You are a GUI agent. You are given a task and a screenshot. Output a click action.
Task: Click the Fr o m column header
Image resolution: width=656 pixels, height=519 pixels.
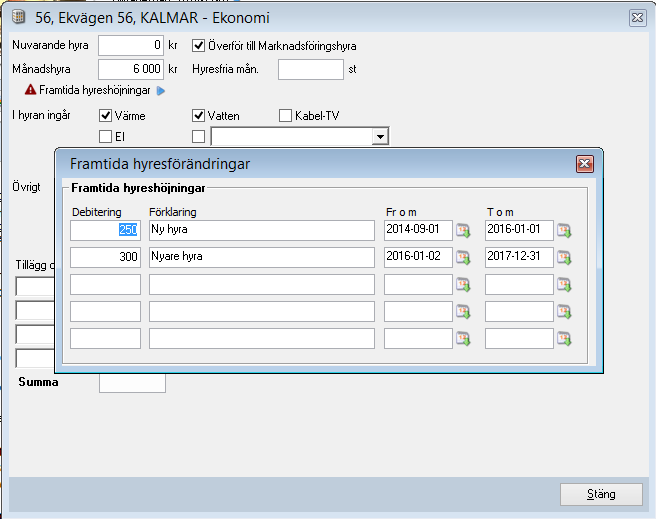pyautogui.click(x=401, y=212)
